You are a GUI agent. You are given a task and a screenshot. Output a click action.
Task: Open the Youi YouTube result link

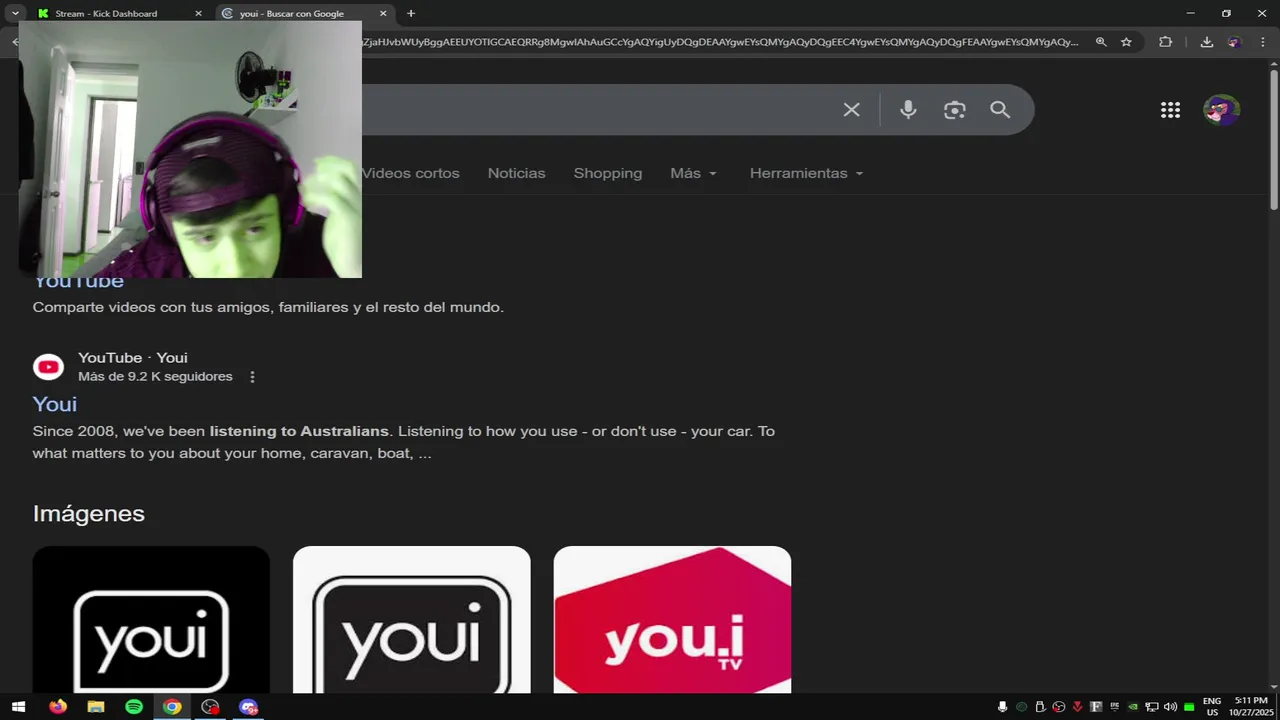(x=55, y=404)
